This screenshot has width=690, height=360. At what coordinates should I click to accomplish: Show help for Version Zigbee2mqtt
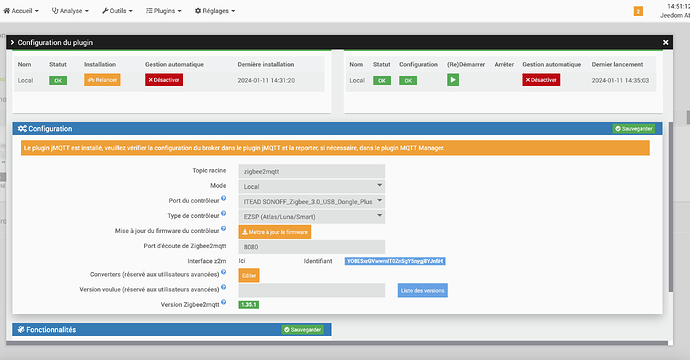(x=224, y=302)
